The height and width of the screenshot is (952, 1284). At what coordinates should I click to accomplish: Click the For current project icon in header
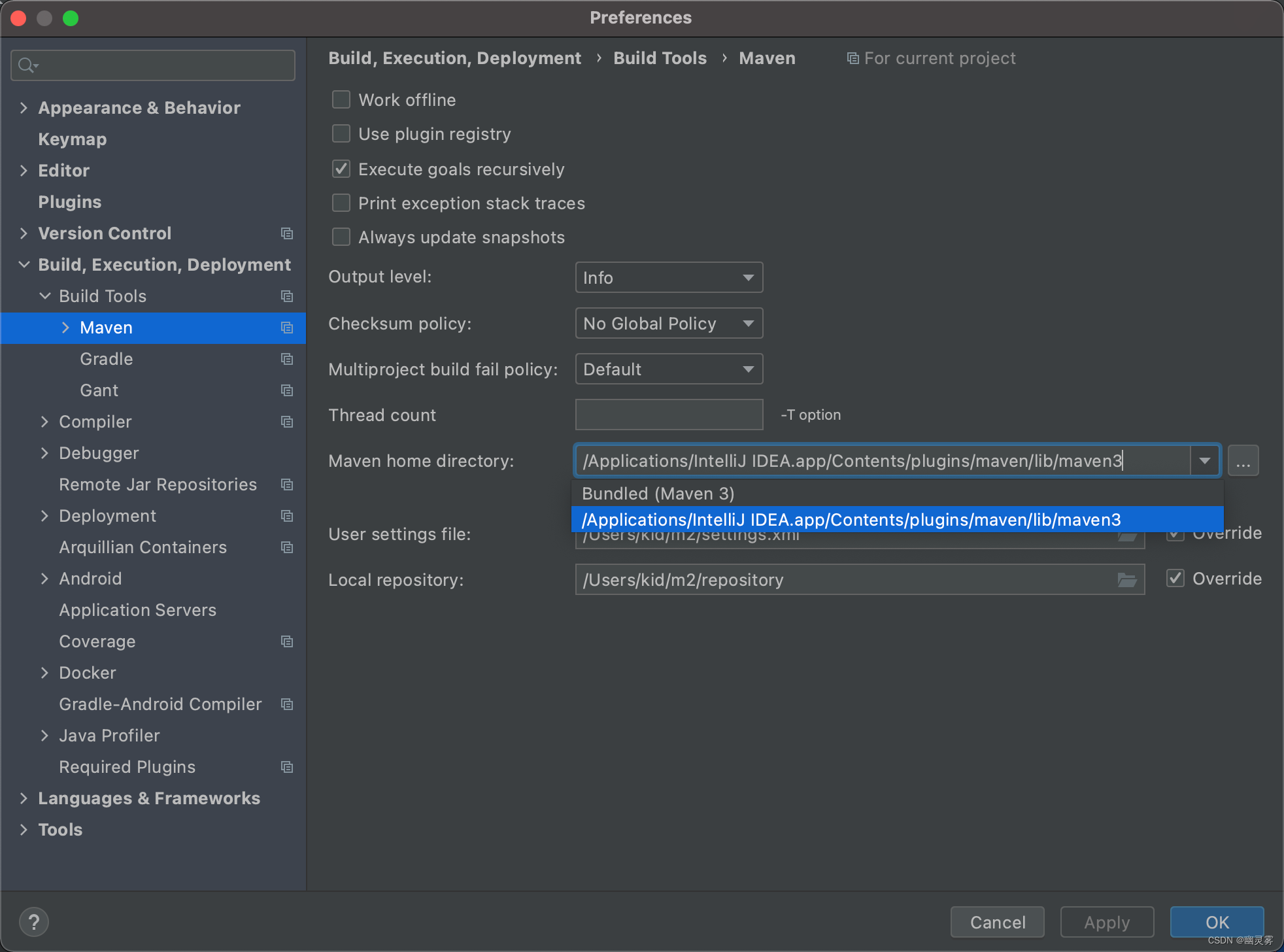(x=853, y=59)
